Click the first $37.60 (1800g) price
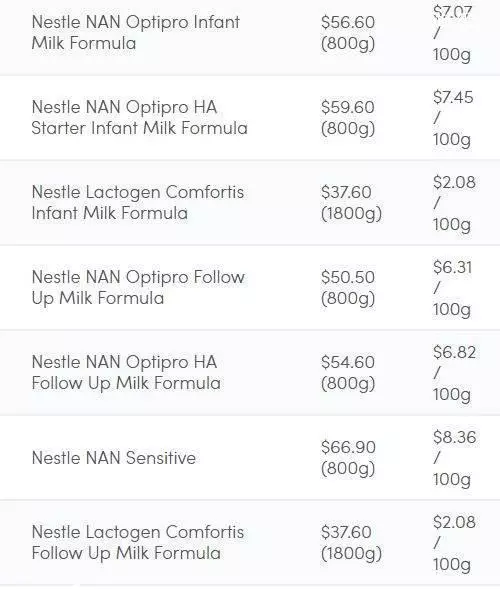500x589 pixels. click(351, 202)
